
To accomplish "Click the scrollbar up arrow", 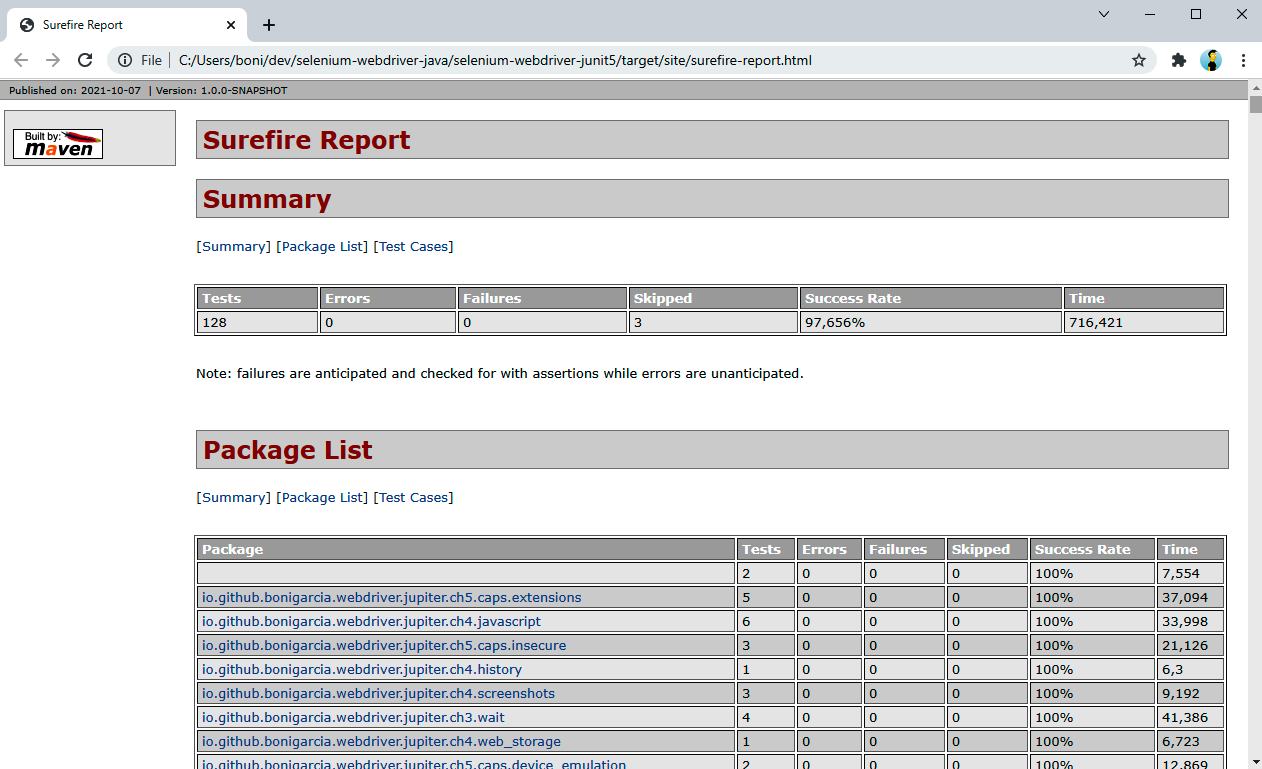I will pyautogui.click(x=1255, y=87).
